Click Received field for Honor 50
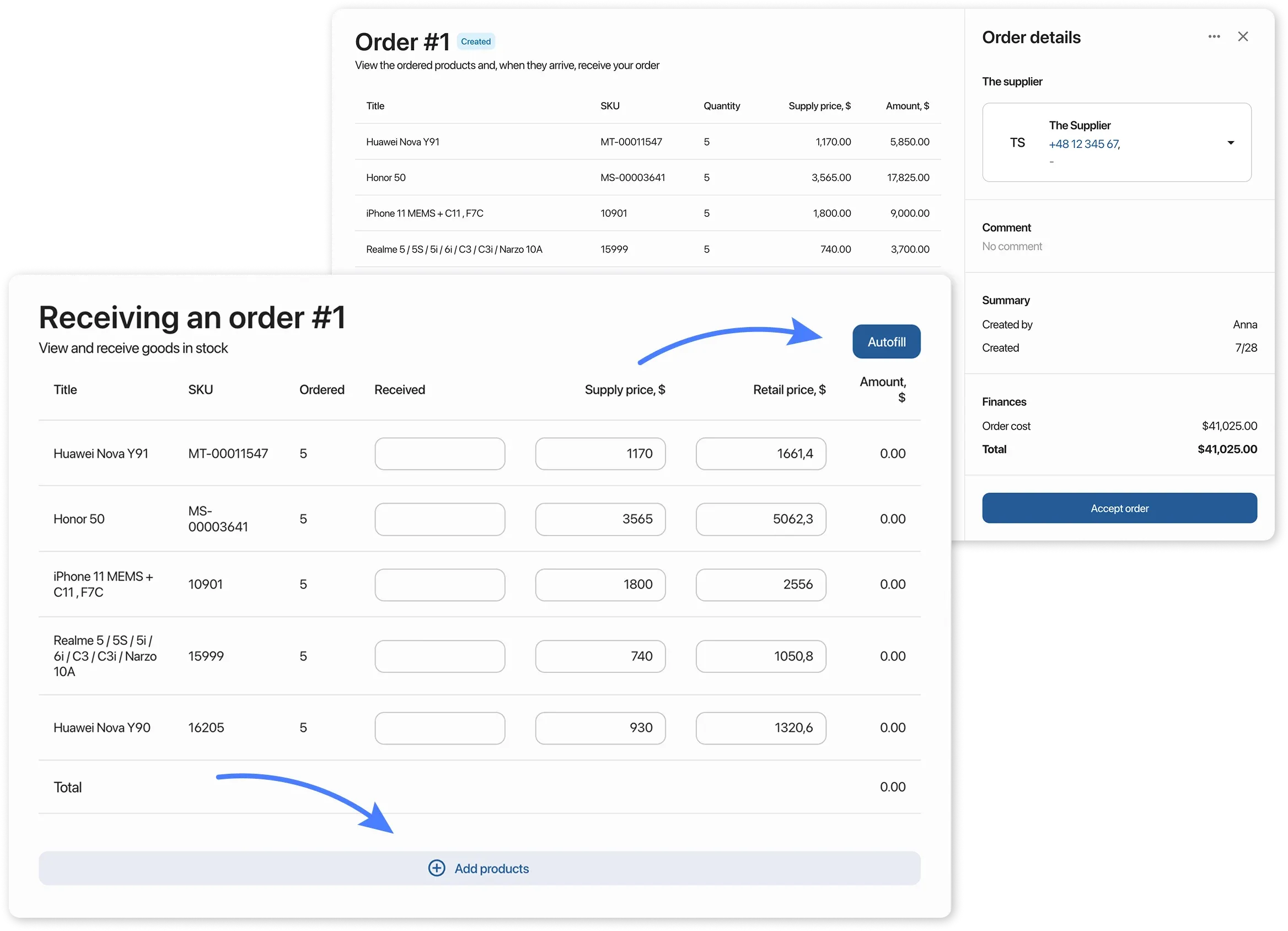This screenshot has height=931, width=1288. [439, 519]
